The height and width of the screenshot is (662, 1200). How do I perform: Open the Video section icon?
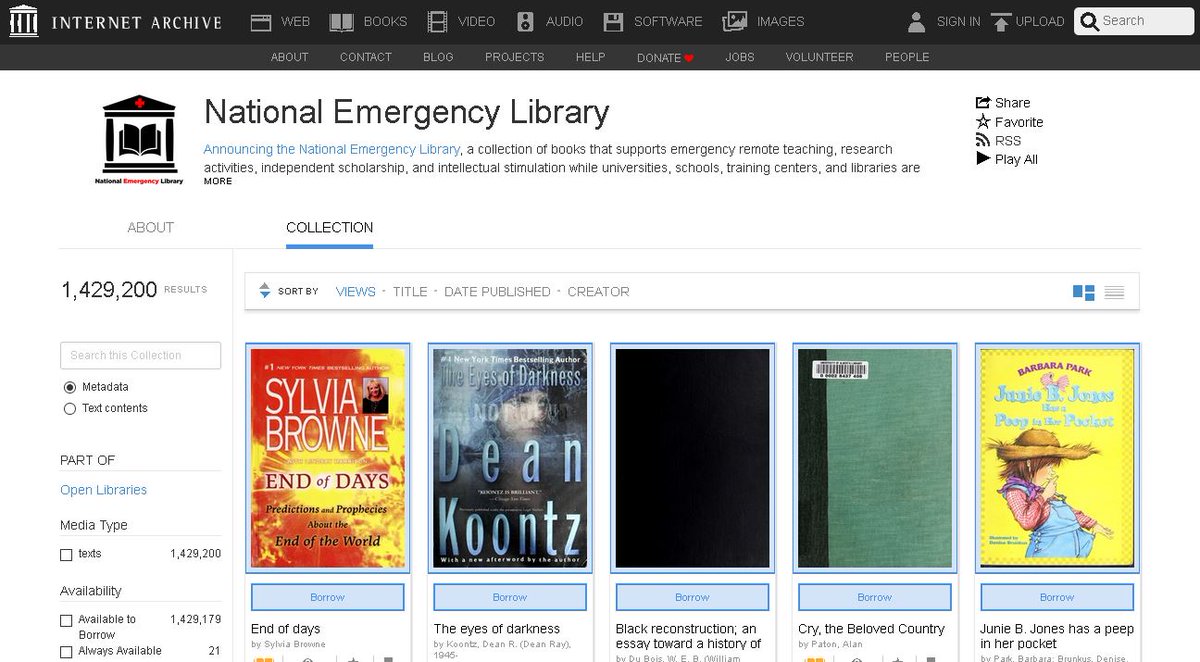(x=437, y=21)
